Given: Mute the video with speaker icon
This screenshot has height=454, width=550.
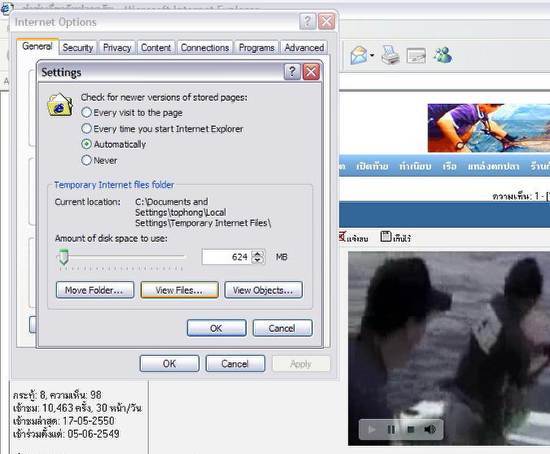Looking at the screenshot, I should (430, 429).
